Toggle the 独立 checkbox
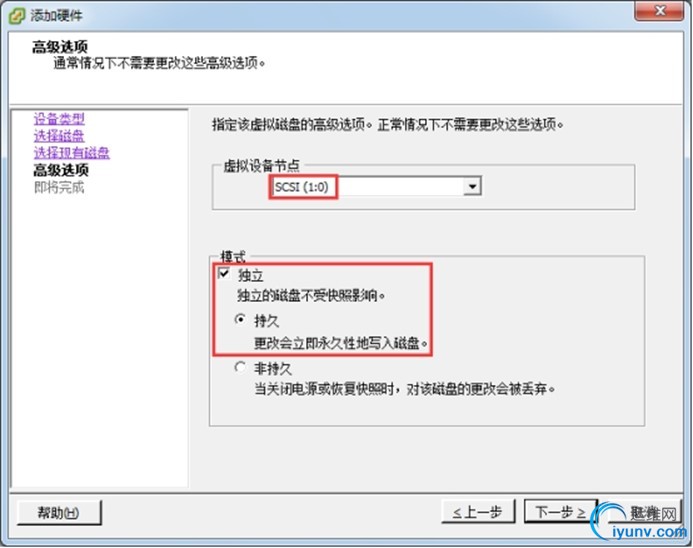This screenshot has height=548, width=693. point(224,274)
